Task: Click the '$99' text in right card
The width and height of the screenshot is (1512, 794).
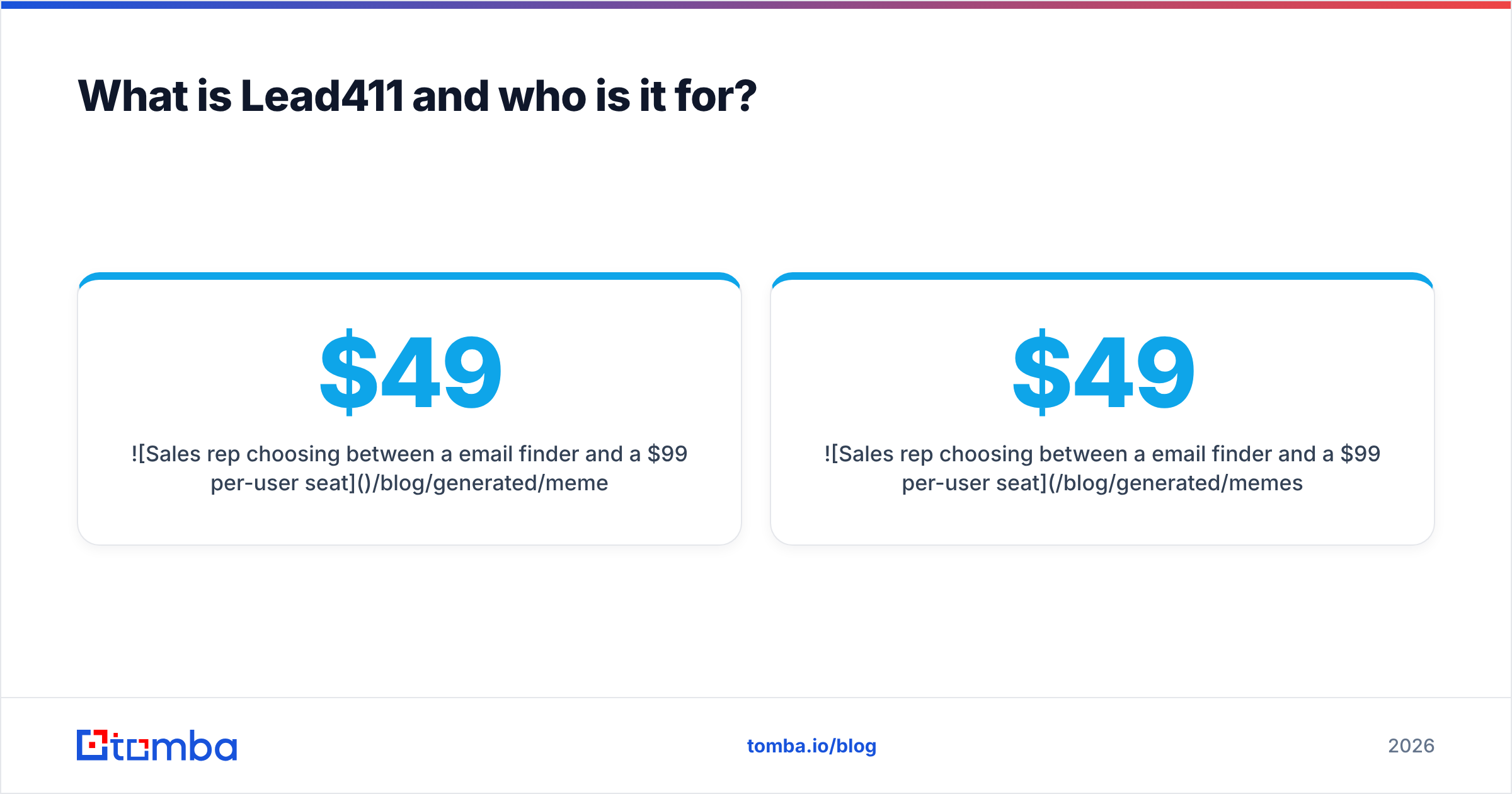Action: pyautogui.click(x=1361, y=454)
